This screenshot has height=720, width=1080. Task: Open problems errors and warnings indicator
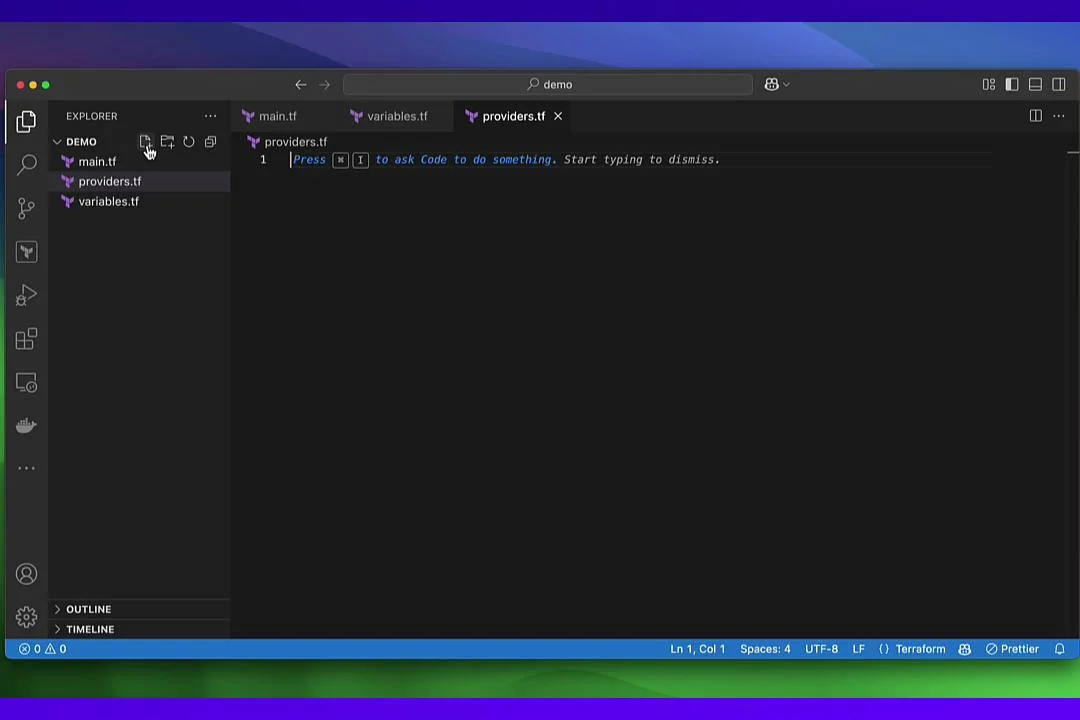click(x=42, y=649)
